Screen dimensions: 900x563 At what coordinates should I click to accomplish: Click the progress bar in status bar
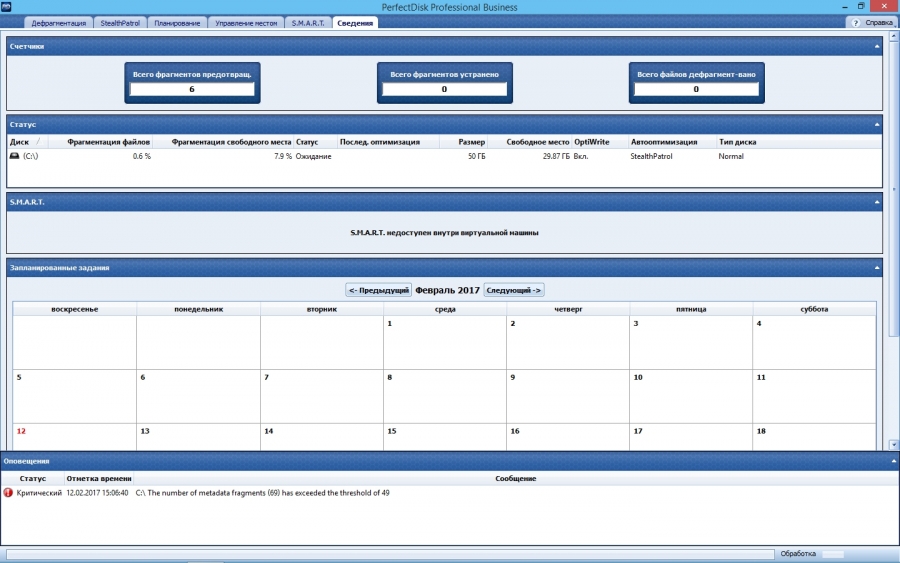click(x=390, y=554)
